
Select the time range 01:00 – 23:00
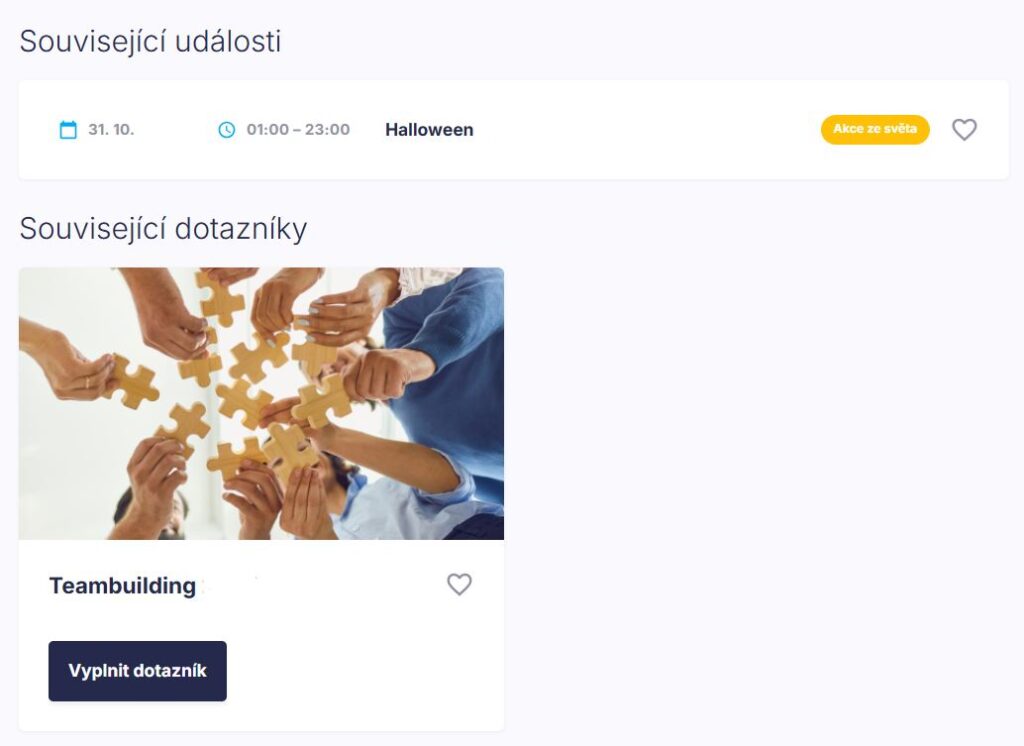point(298,129)
